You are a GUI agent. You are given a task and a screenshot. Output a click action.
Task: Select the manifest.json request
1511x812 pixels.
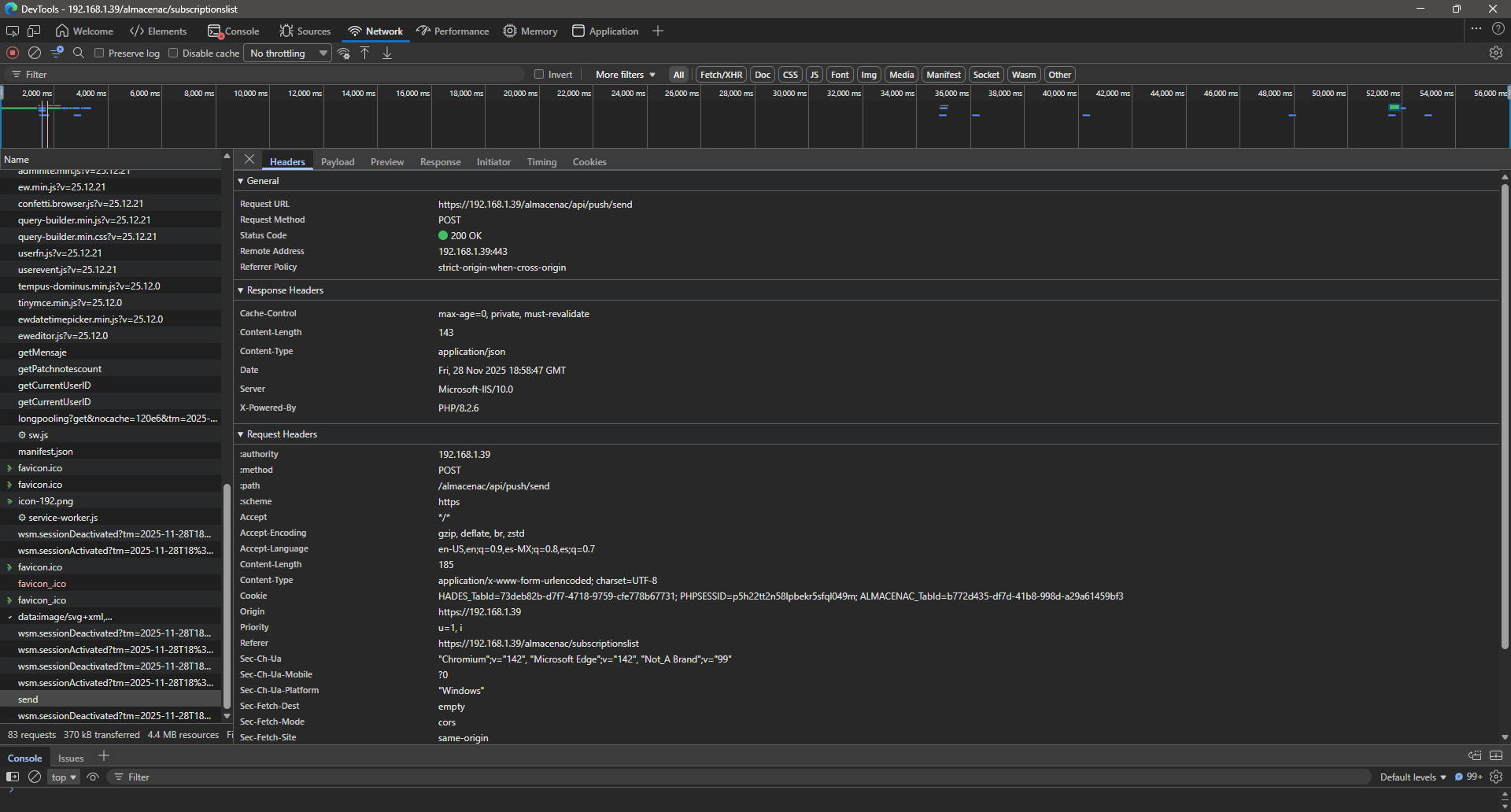pyautogui.click(x=46, y=452)
